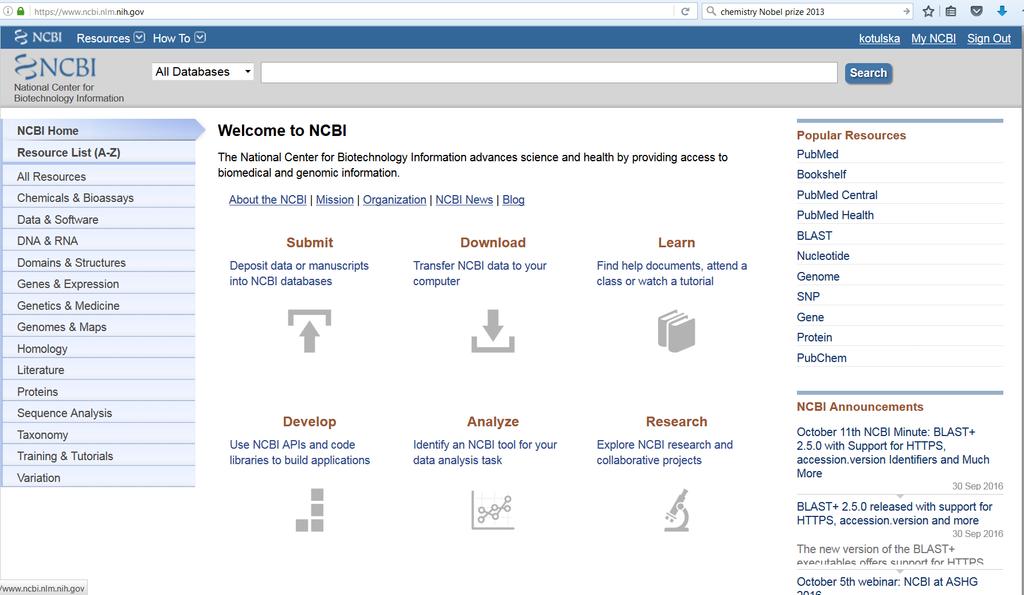The width and height of the screenshot is (1024, 595).
Task: Click the blue Search button
Action: tap(868, 73)
